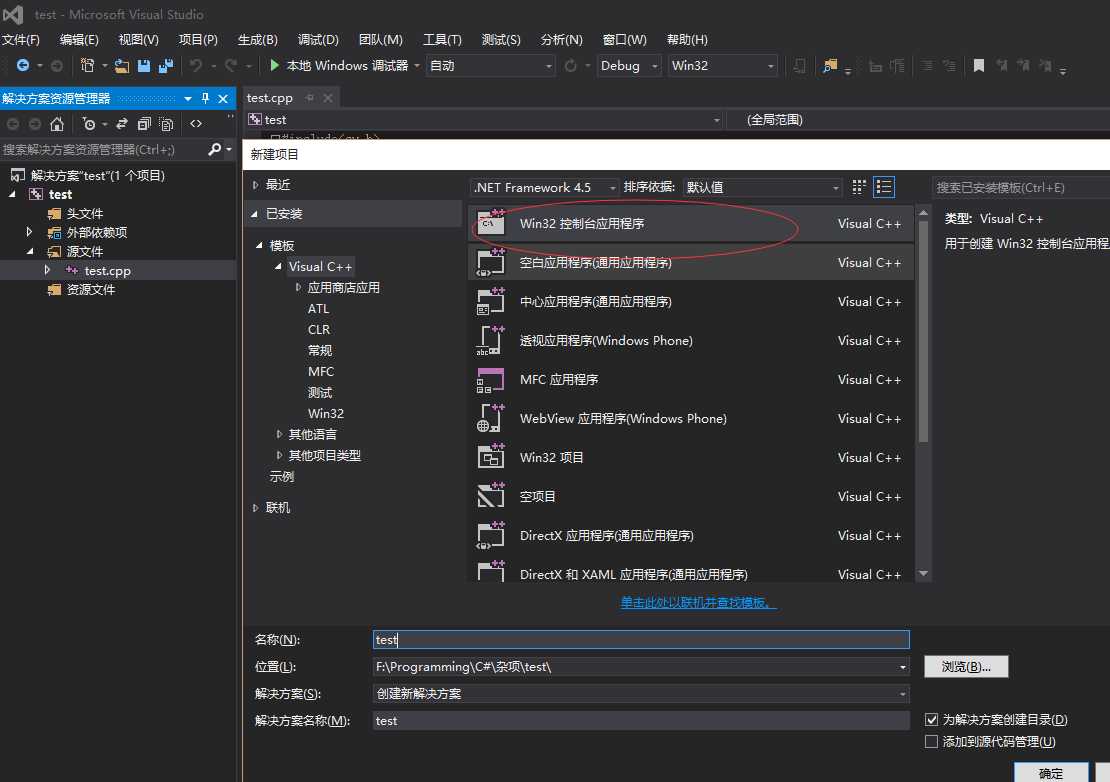This screenshot has height=782, width=1110.
Task: Select the pivot app Windows Phone template
Action: pos(691,340)
